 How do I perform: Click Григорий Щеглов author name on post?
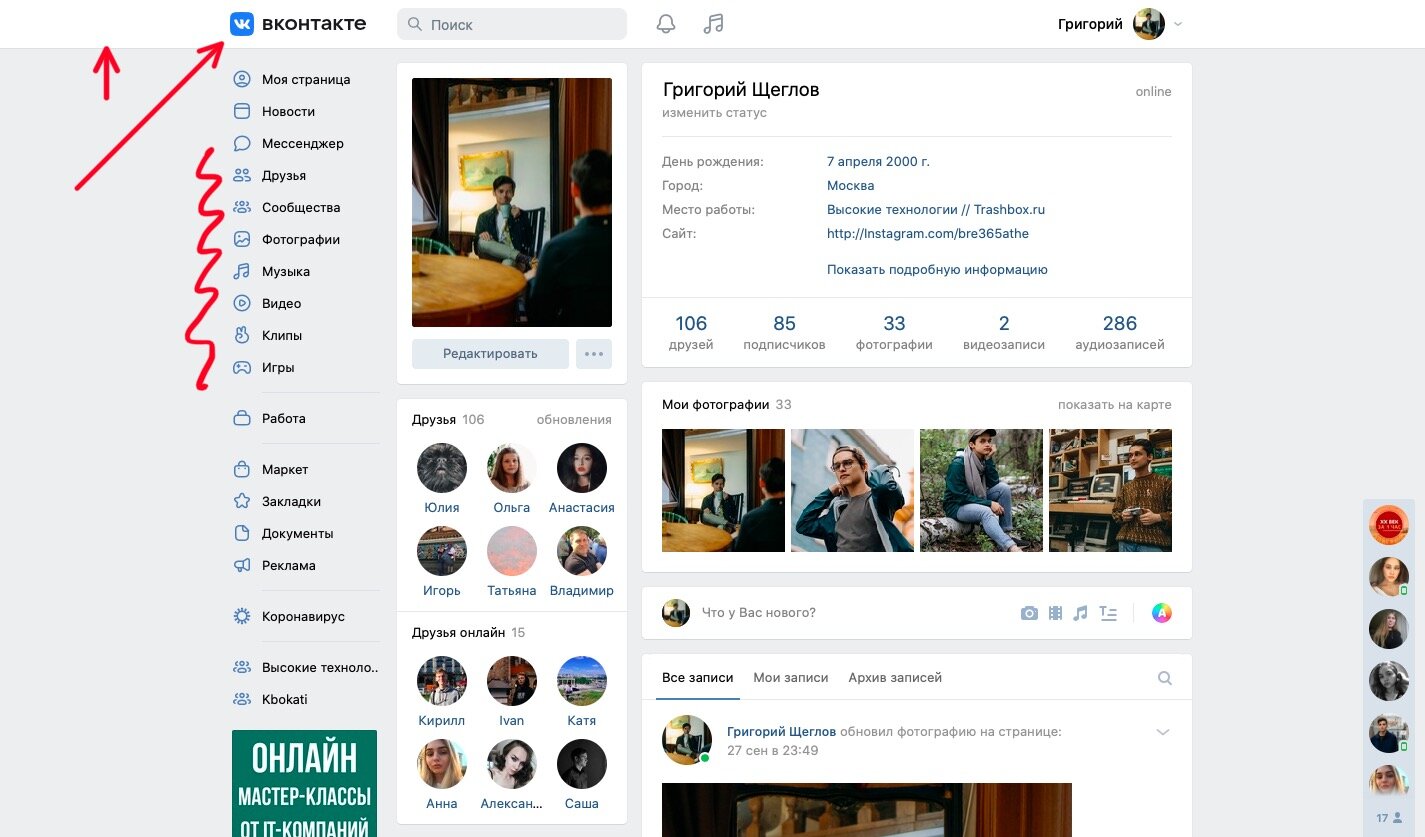tap(782, 732)
